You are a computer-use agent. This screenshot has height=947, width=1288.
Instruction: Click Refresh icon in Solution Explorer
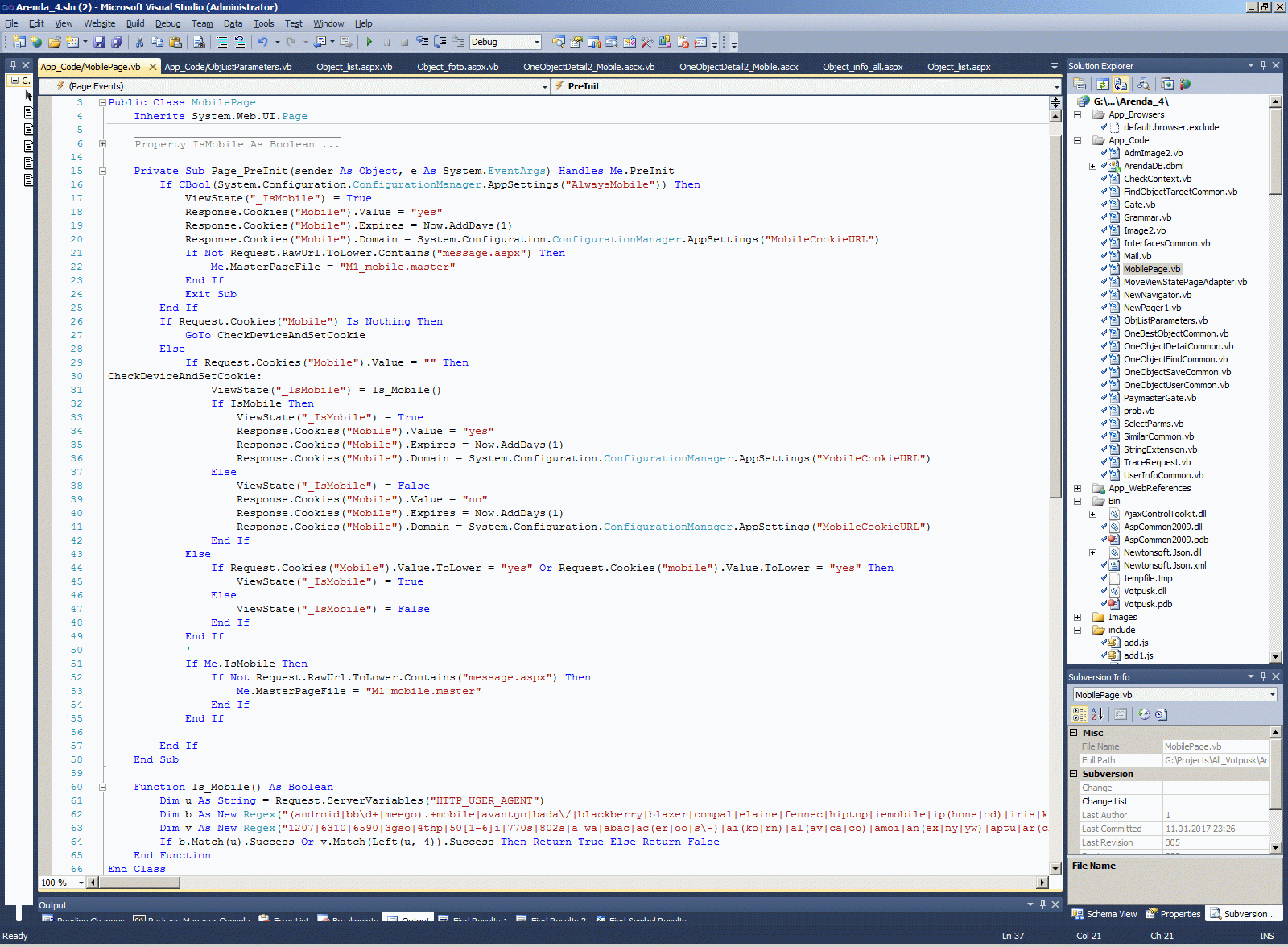1102,85
